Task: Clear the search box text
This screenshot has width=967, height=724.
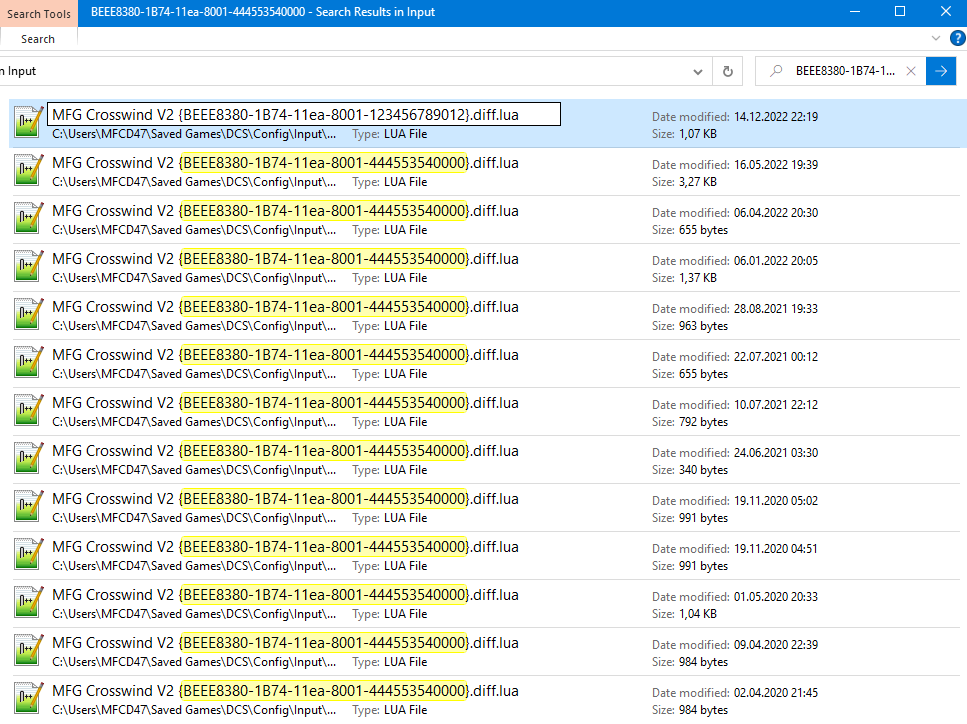Action: pyautogui.click(x=911, y=71)
